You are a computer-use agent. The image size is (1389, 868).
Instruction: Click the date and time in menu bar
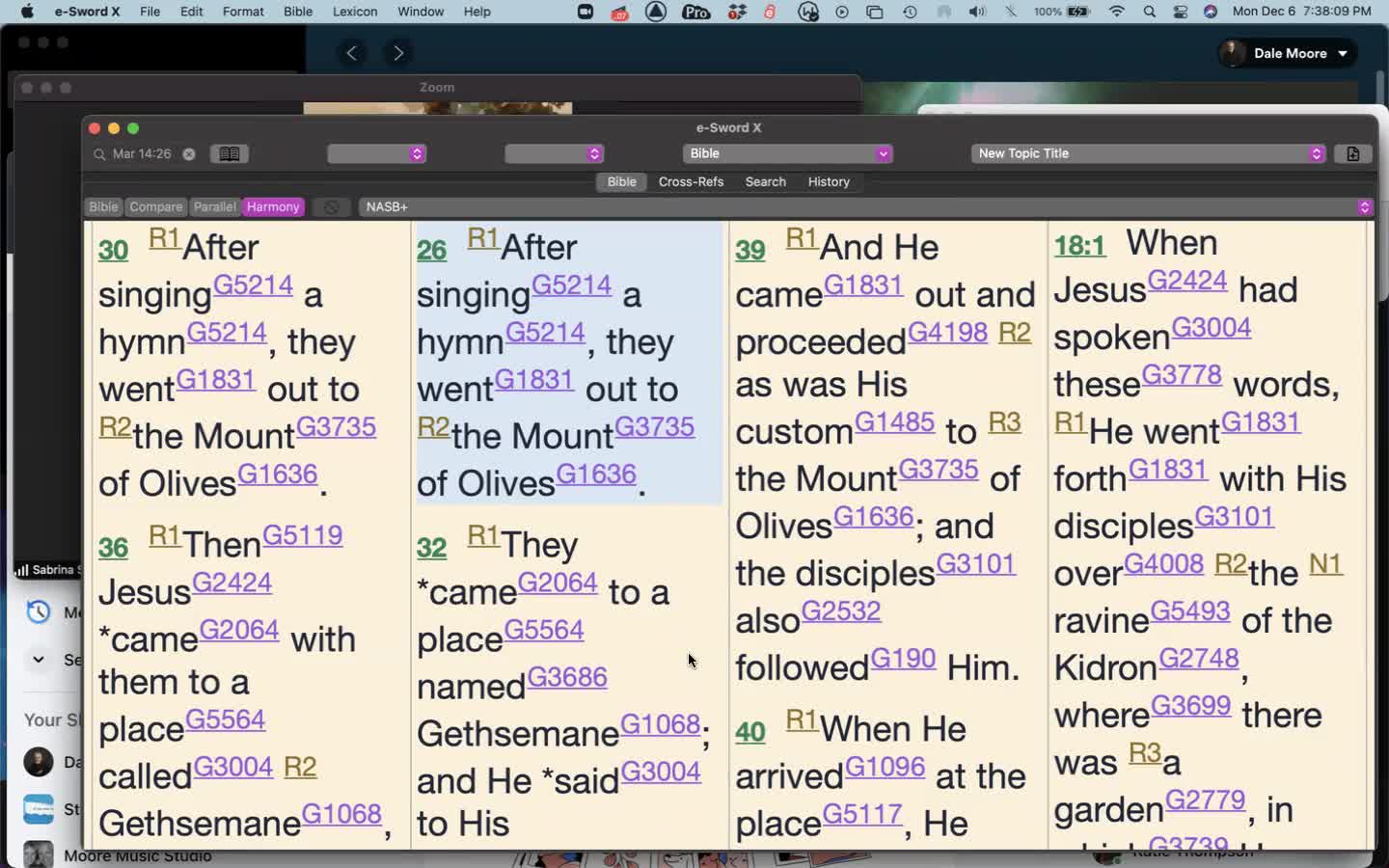[1301, 12]
